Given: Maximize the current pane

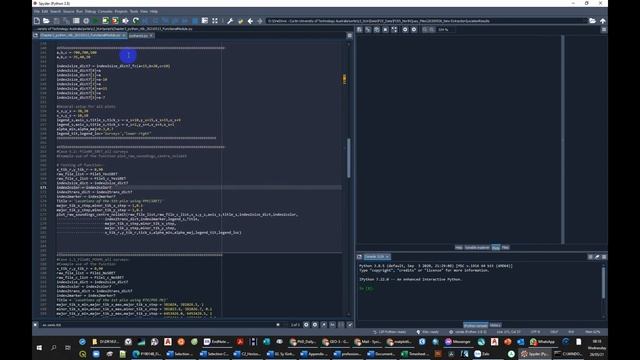Looking at the screenshot, I should click(x=205, y=20).
